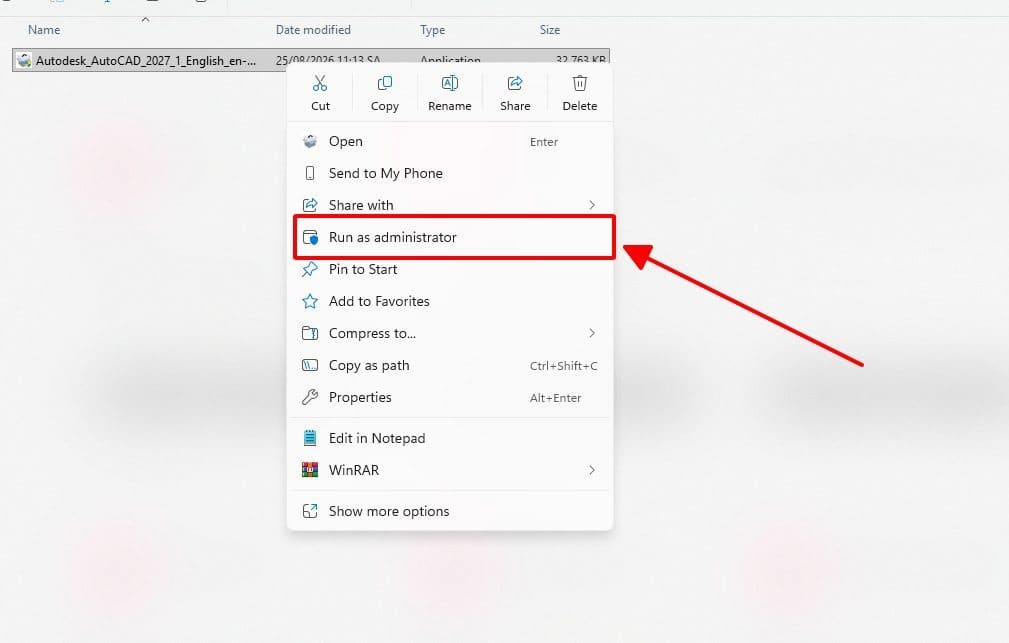Sort by the Size column header
Screen dimensions: 1009x643
(x=550, y=30)
